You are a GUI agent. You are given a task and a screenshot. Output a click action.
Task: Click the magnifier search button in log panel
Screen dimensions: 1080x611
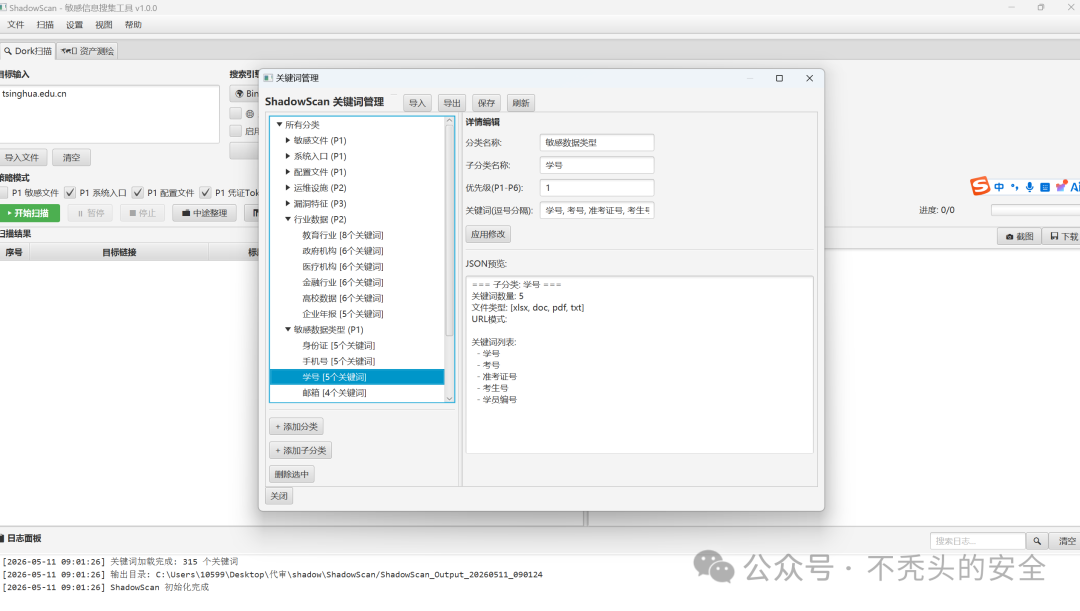coord(1037,541)
